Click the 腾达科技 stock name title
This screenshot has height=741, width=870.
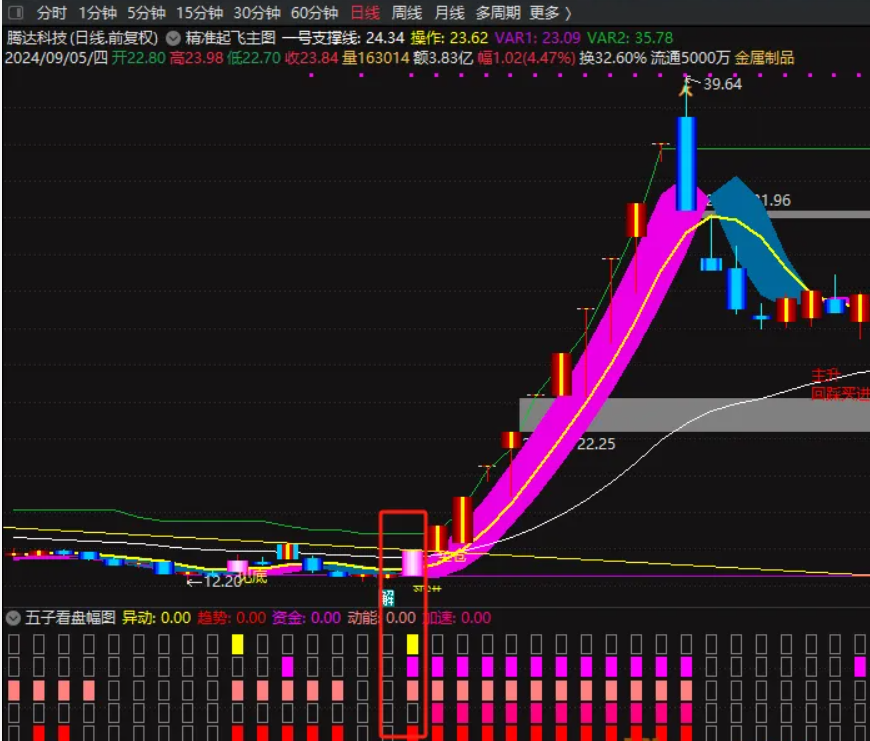35,38
